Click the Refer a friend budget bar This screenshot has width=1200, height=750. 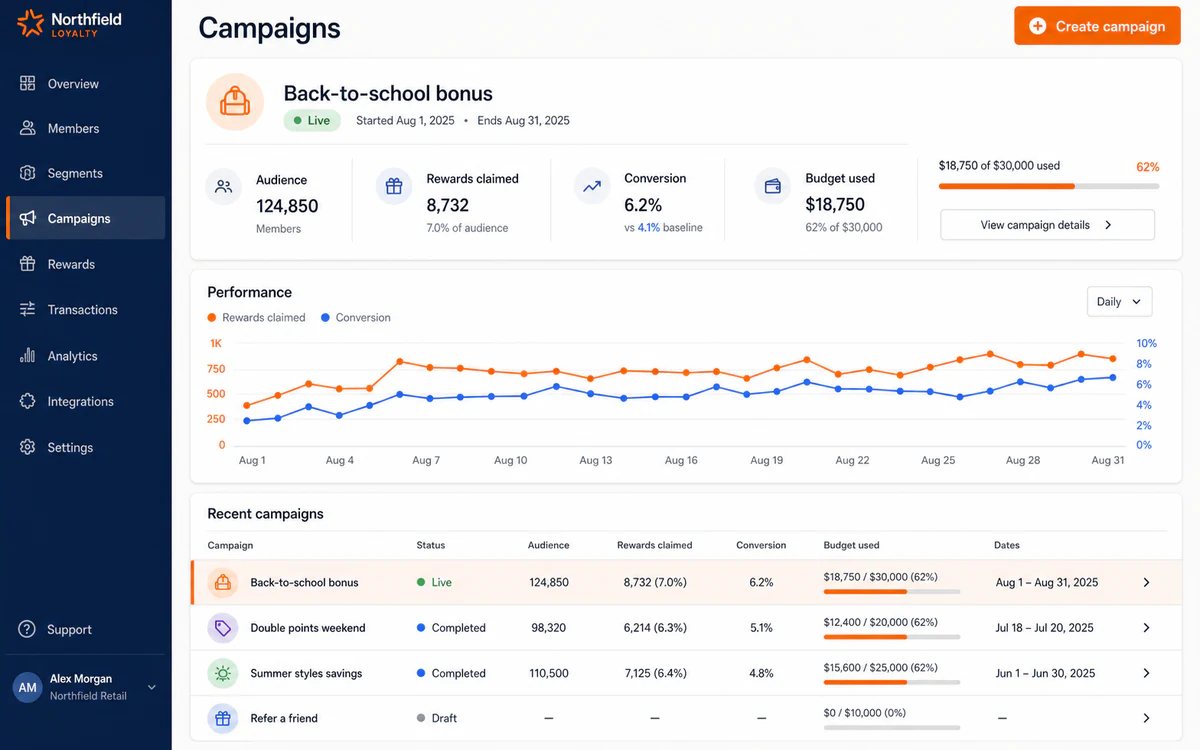click(892, 728)
